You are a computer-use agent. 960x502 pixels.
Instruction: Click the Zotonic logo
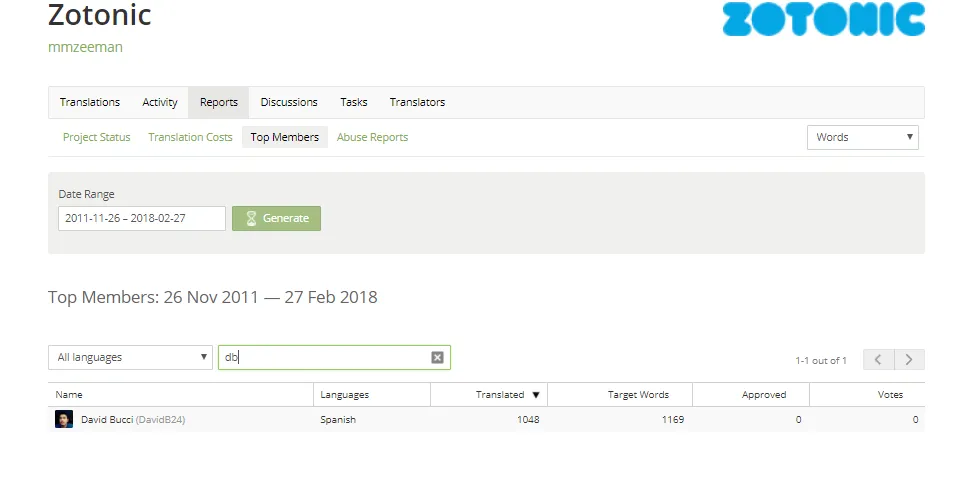click(823, 19)
